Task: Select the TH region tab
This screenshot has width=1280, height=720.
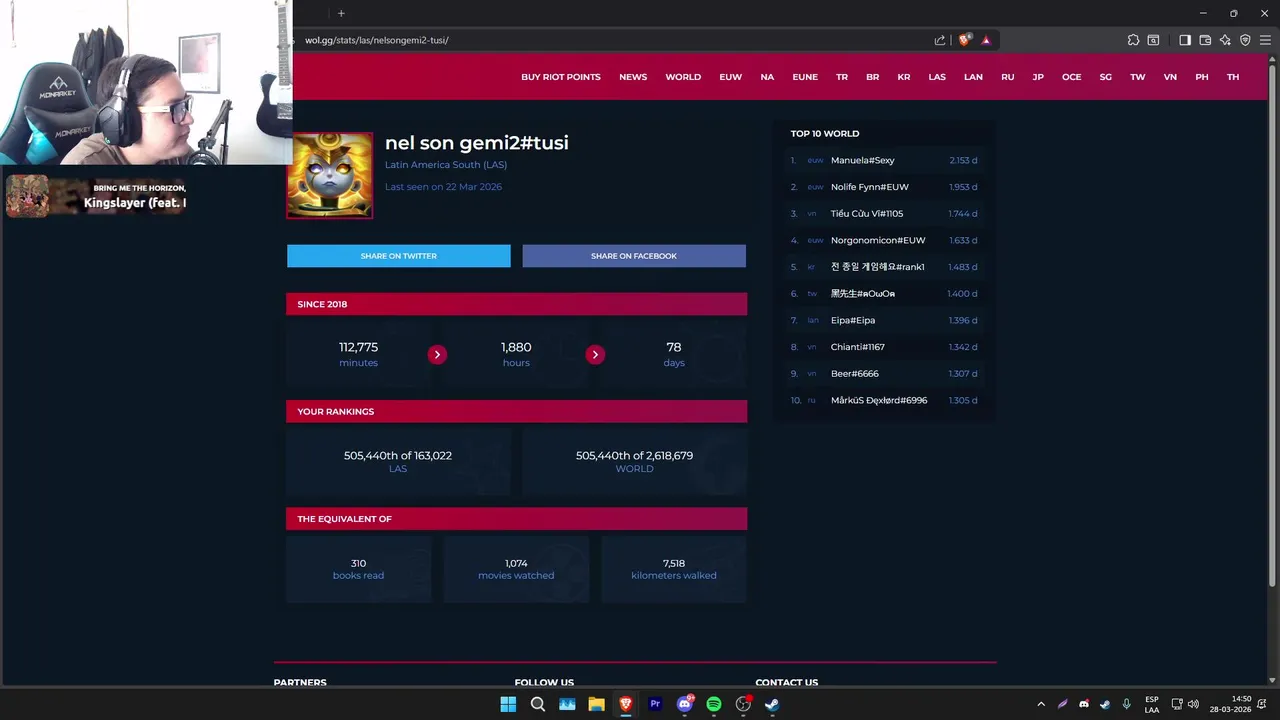Action: [x=1233, y=77]
